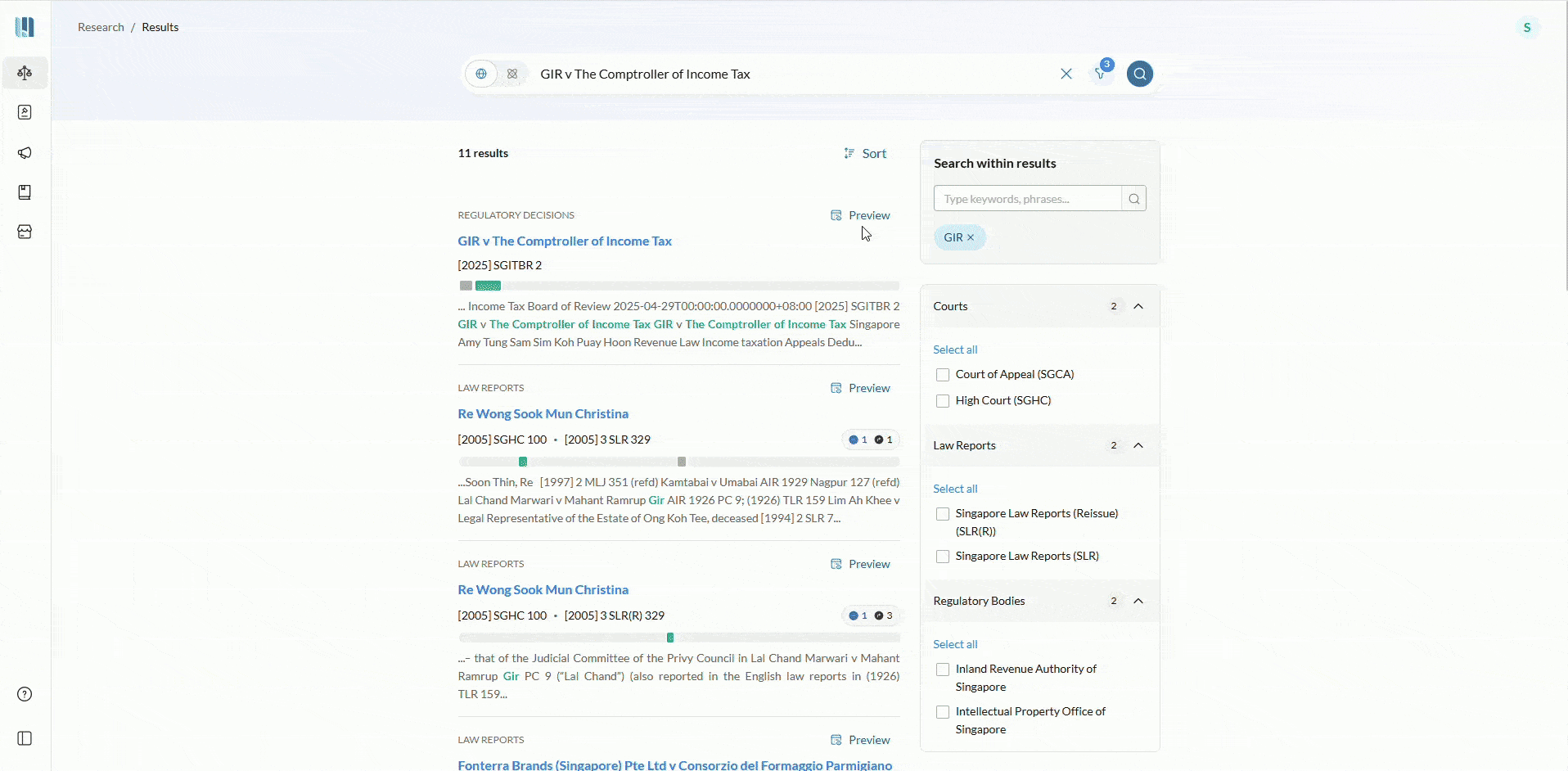This screenshot has width=1568, height=771.
Task: Open the megaphone announcements sidebar icon
Action: pos(25,153)
